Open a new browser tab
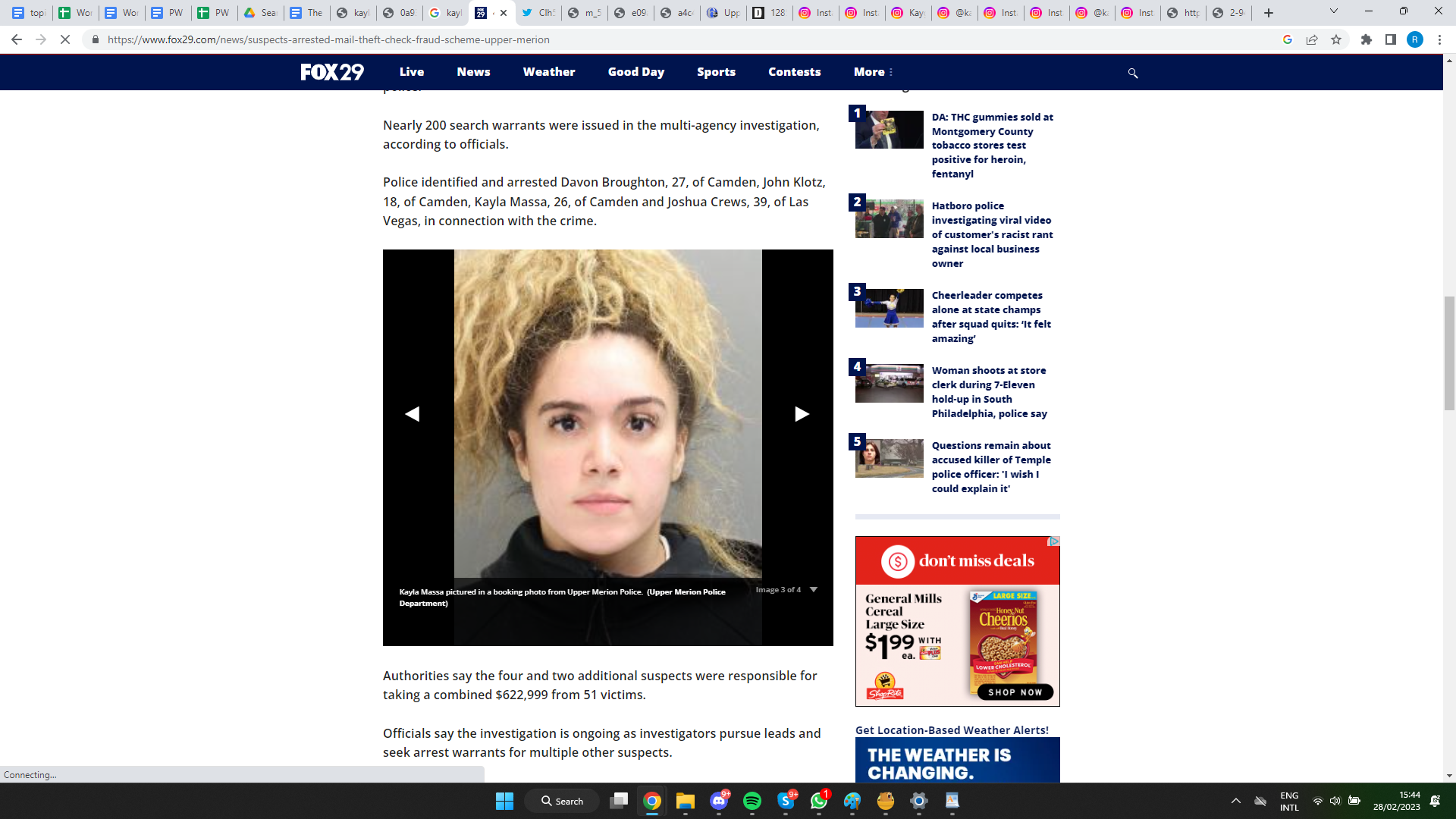This screenshot has width=1456, height=819. [x=1269, y=13]
